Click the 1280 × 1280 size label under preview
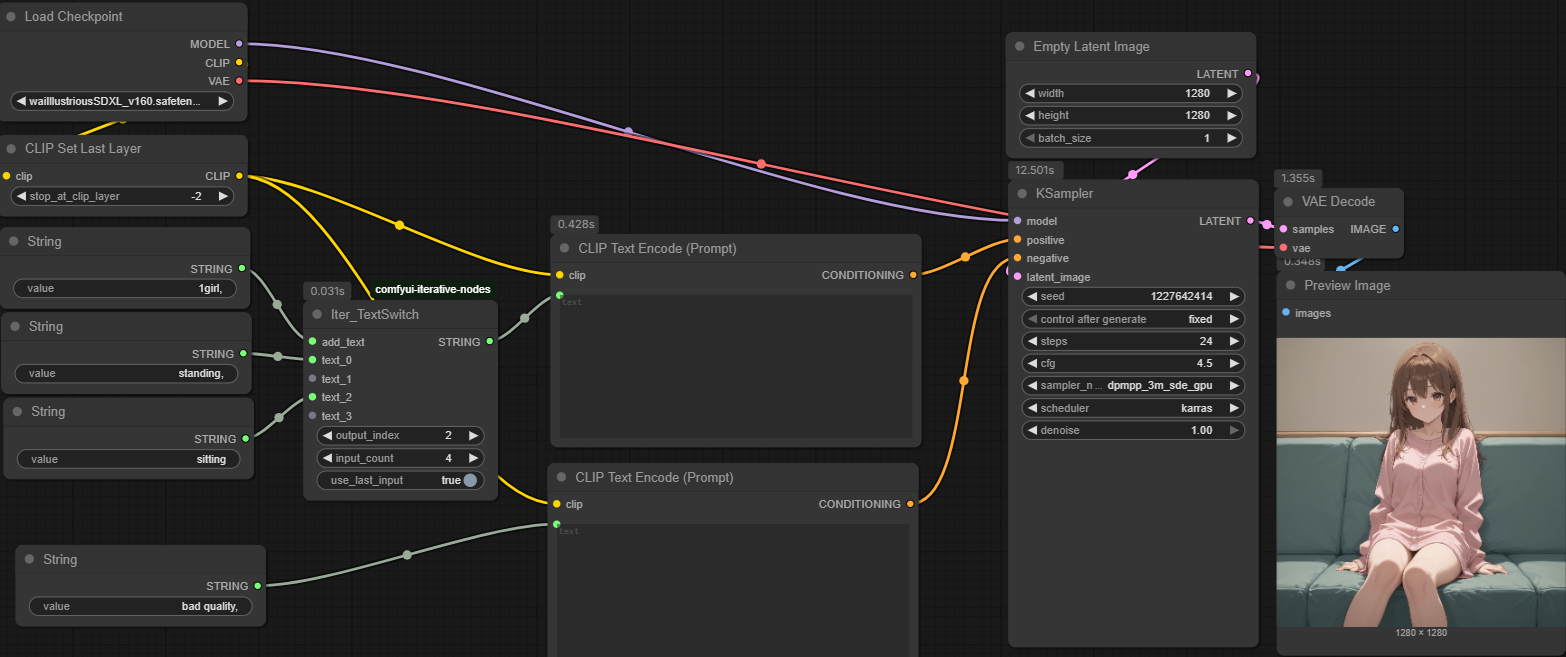Viewport: 1566px width, 657px height. (1421, 632)
